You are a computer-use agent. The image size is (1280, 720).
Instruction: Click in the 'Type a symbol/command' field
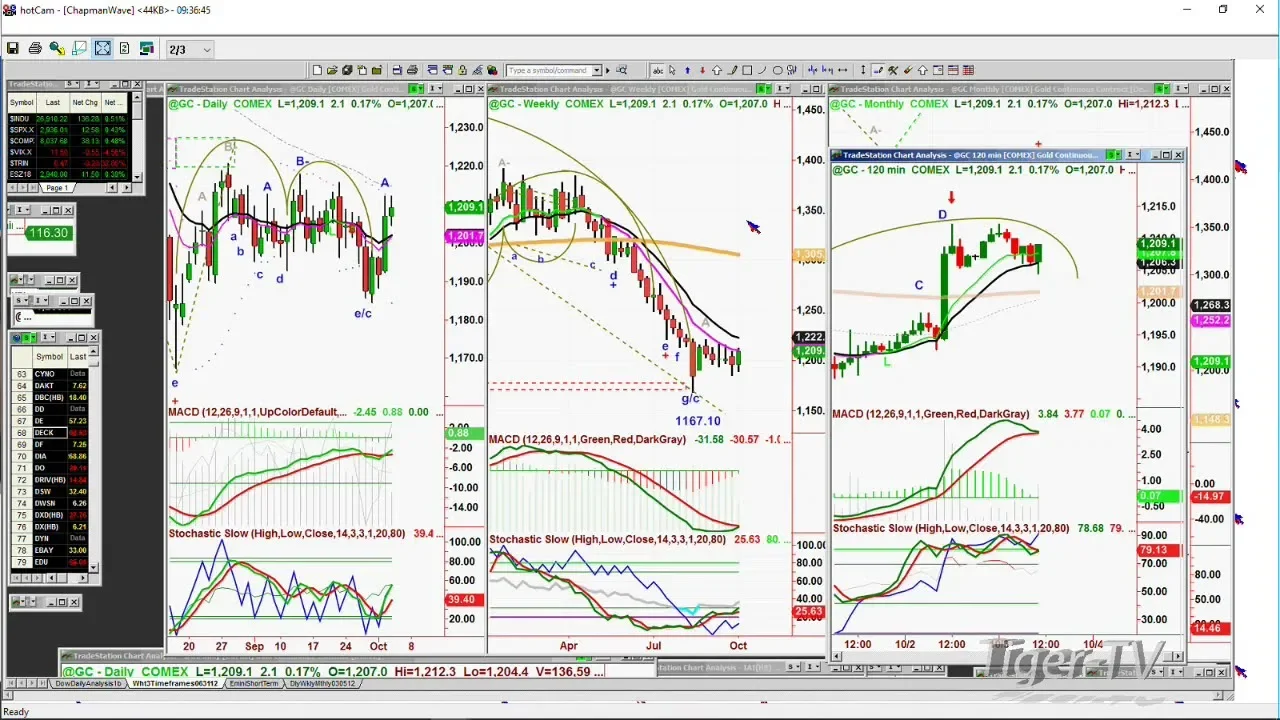pos(550,70)
